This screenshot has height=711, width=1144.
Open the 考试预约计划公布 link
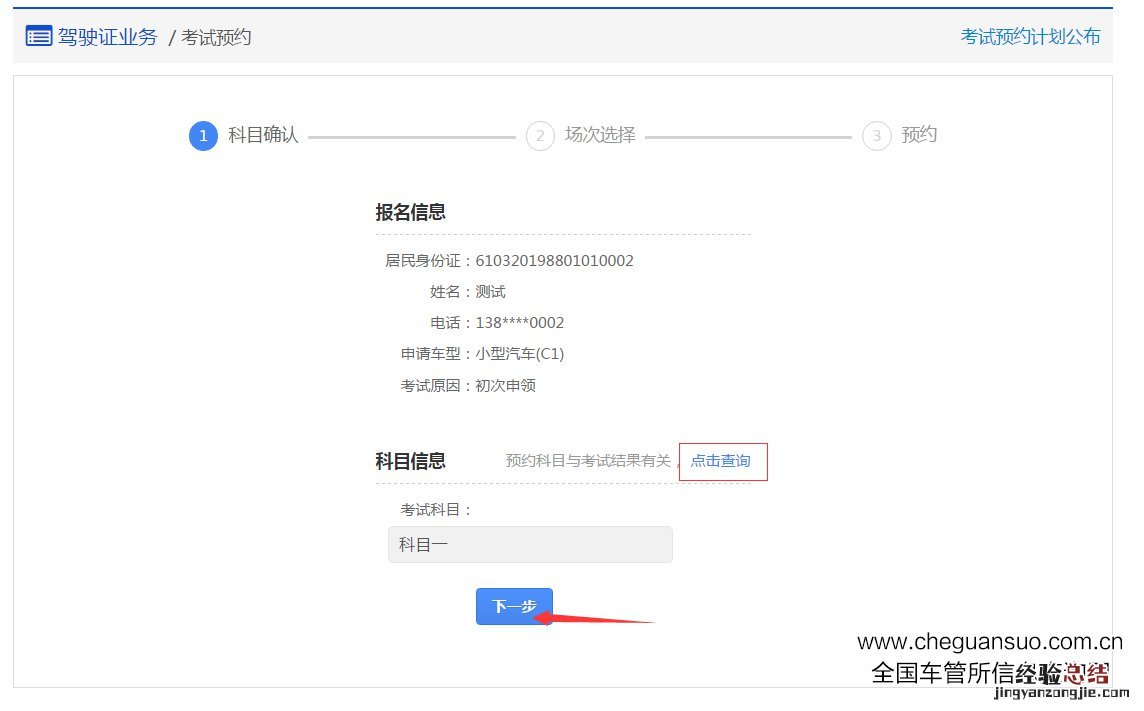(1030, 37)
